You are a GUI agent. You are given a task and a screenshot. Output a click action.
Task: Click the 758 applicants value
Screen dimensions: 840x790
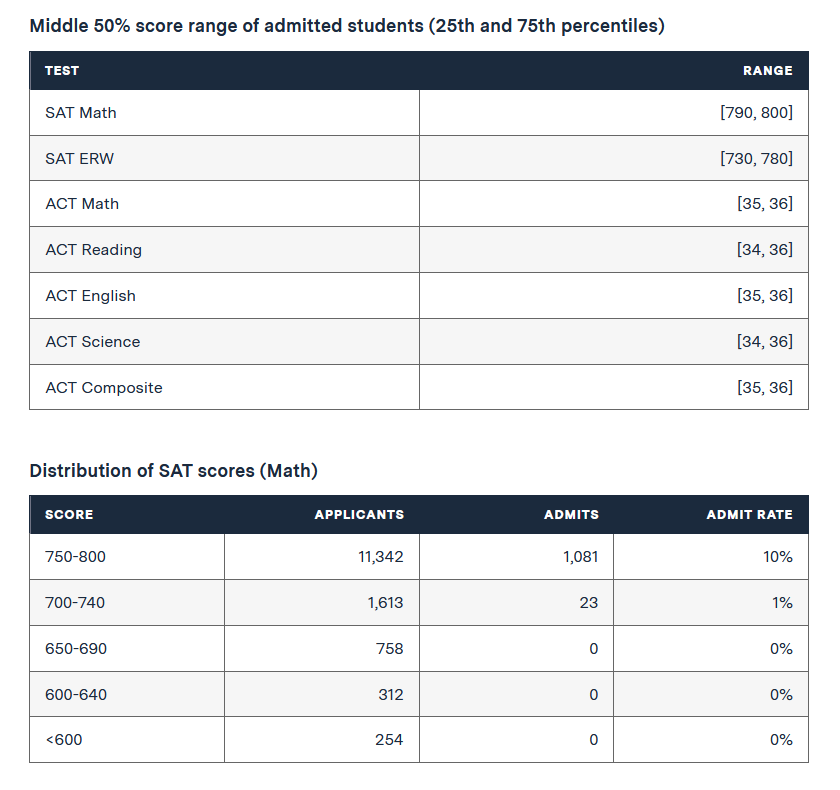click(389, 649)
